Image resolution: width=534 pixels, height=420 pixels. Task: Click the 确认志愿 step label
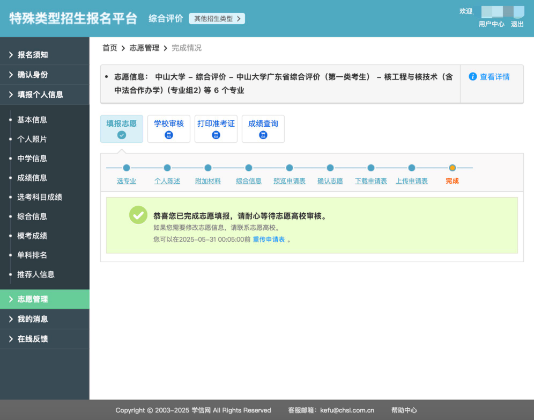[330, 181]
